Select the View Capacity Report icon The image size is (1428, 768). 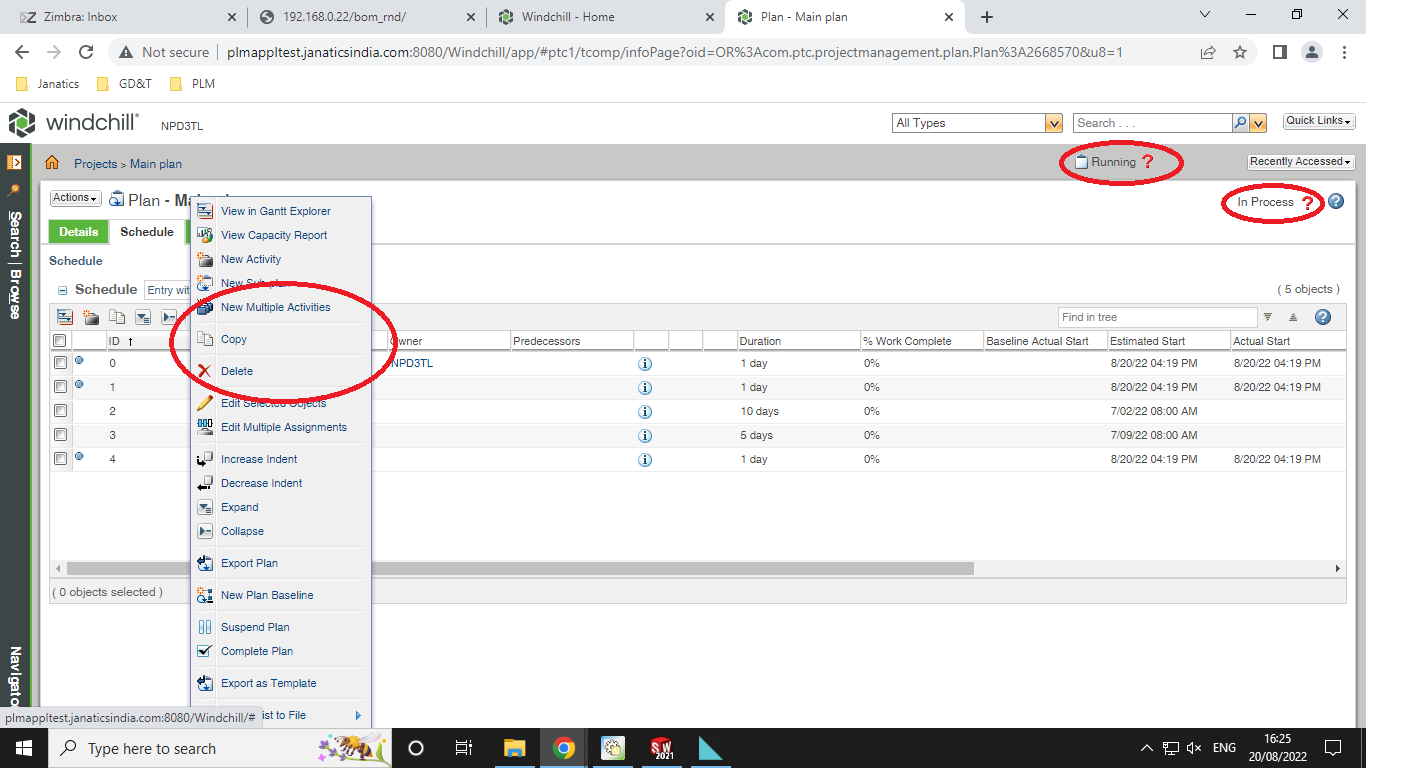tap(204, 235)
